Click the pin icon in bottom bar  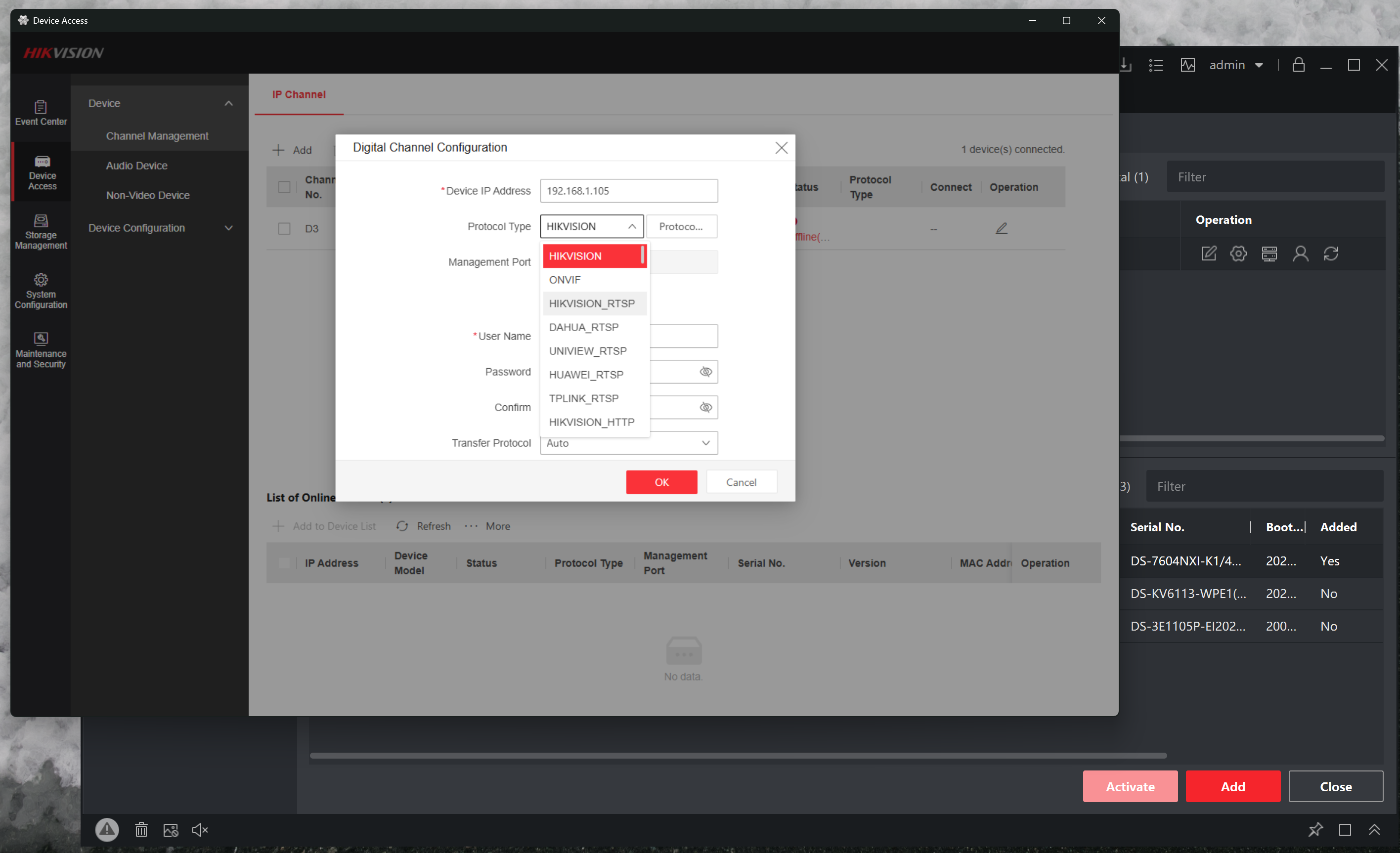[1315, 829]
